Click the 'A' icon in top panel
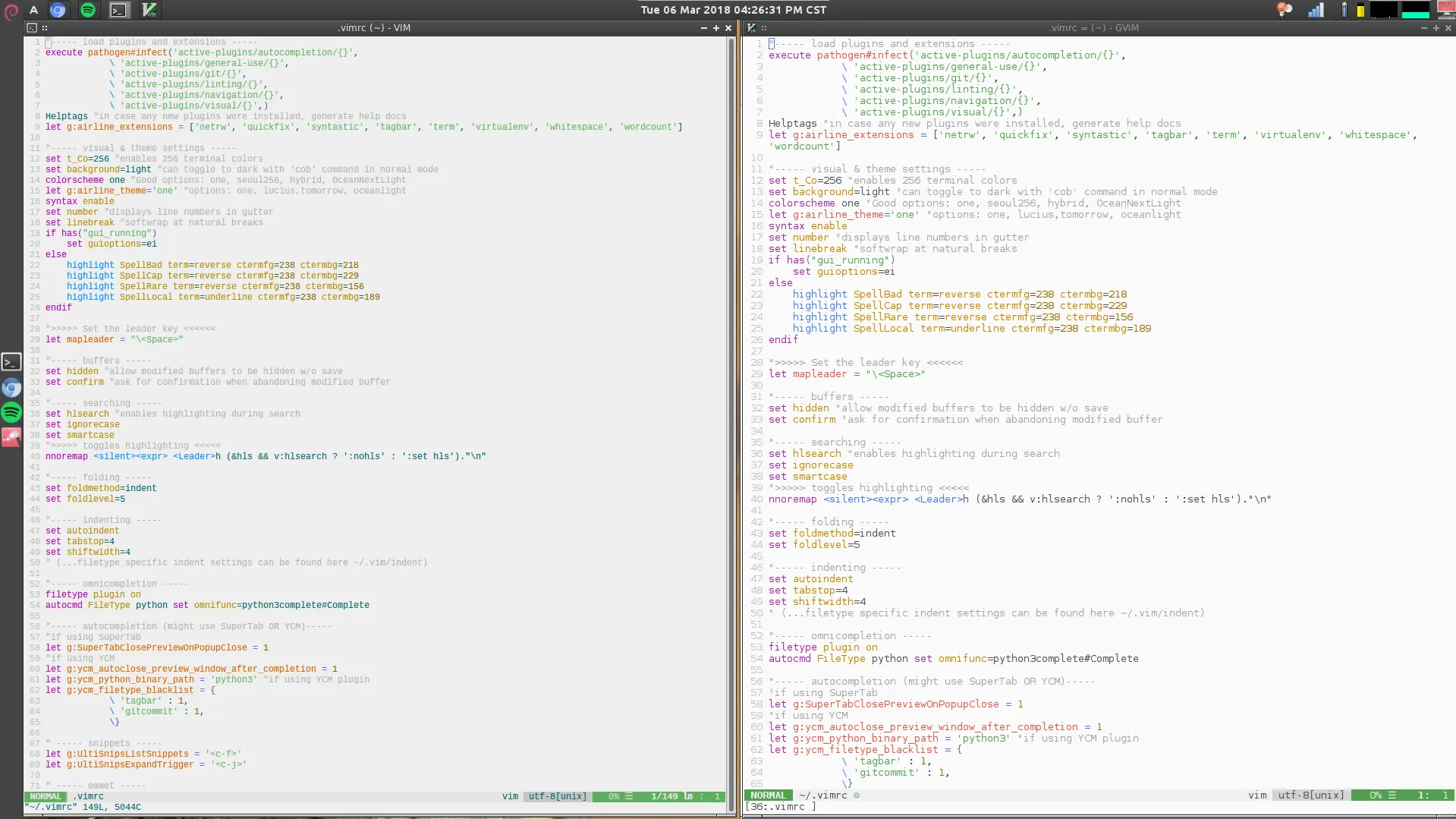This screenshot has width=1456, height=819. click(33, 10)
